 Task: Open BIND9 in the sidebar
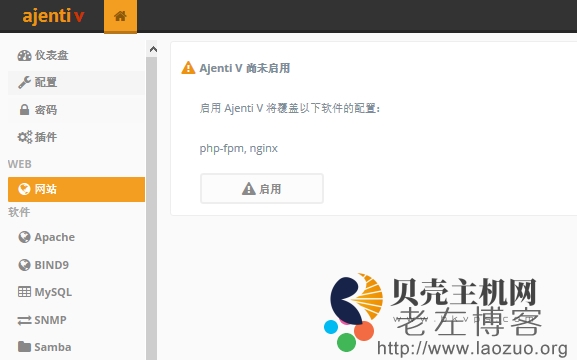(76, 265)
